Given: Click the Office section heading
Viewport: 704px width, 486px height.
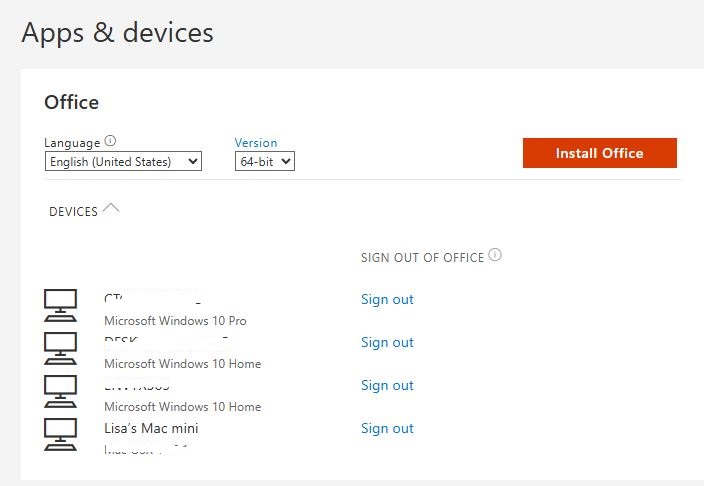Looking at the screenshot, I should click(x=72, y=102).
